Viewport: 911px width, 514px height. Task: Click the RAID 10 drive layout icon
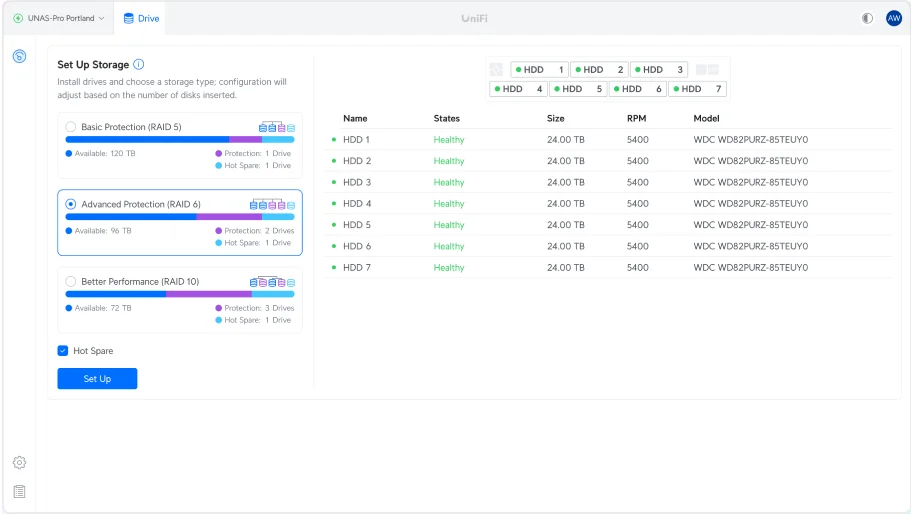click(x=272, y=282)
